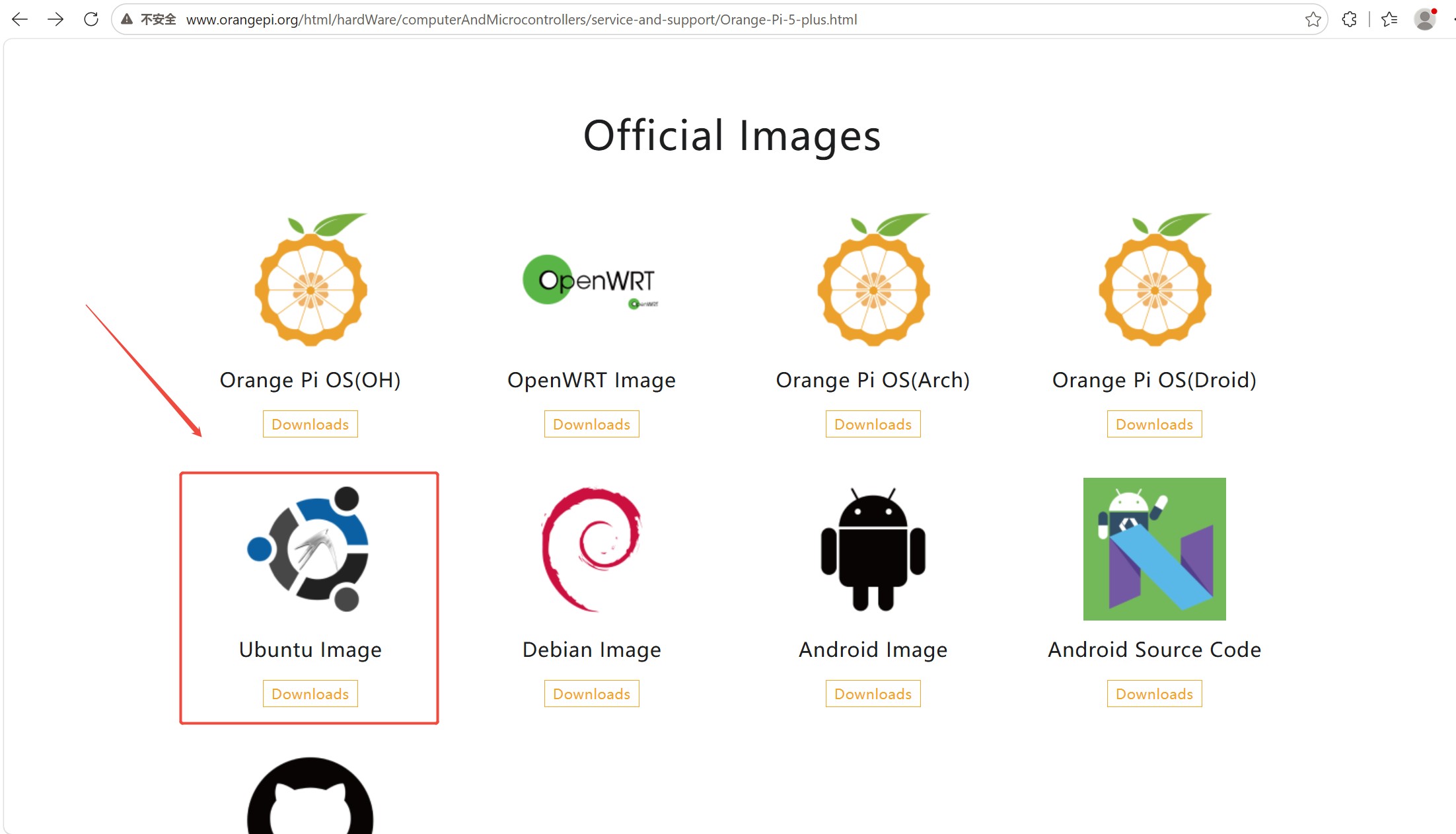Click the 'Orange Pi OS(OH)' title text
The image size is (1456, 834).
pyautogui.click(x=310, y=380)
